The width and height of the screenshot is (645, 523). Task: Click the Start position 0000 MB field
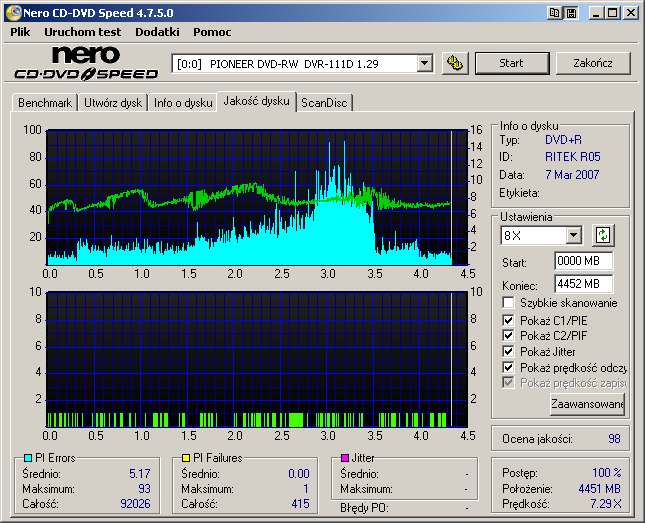[583, 261]
